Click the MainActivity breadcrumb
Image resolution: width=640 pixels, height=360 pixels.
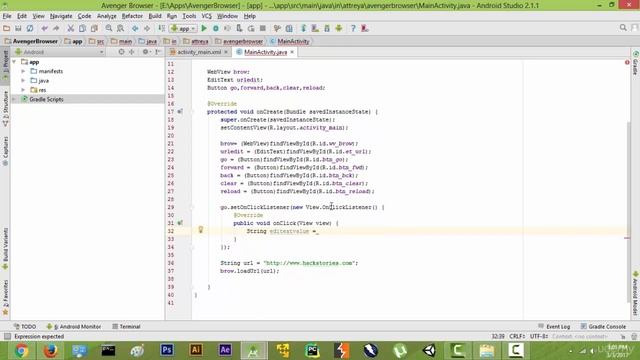click(x=289, y=41)
